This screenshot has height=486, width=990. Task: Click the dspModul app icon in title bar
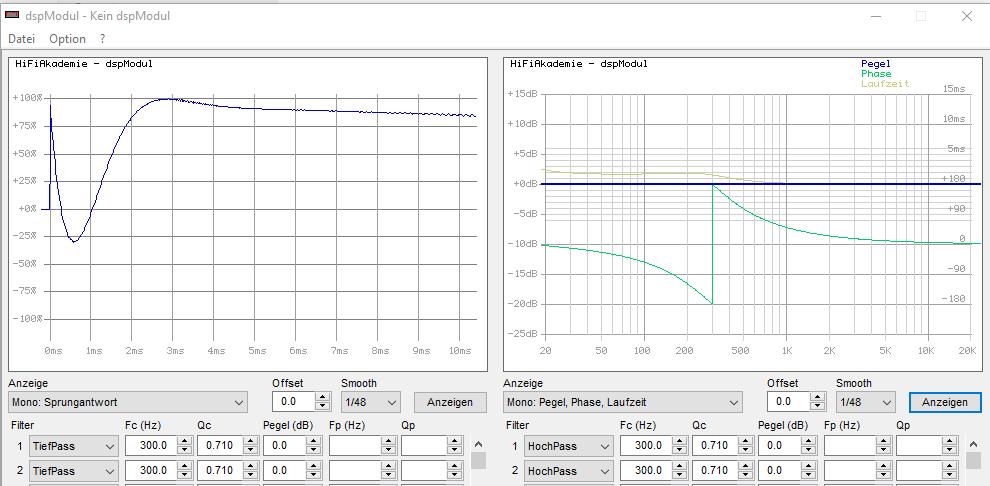12,16
